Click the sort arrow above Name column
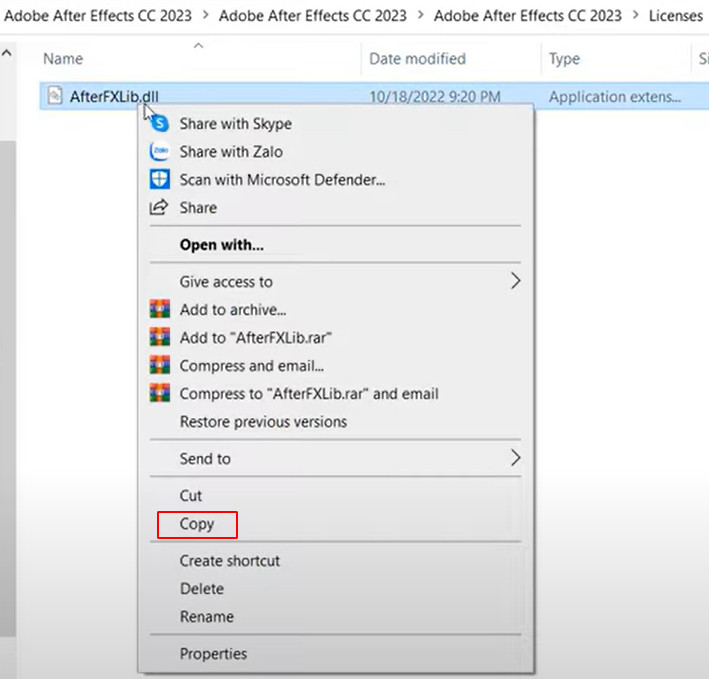The image size is (709, 679). click(x=198, y=45)
